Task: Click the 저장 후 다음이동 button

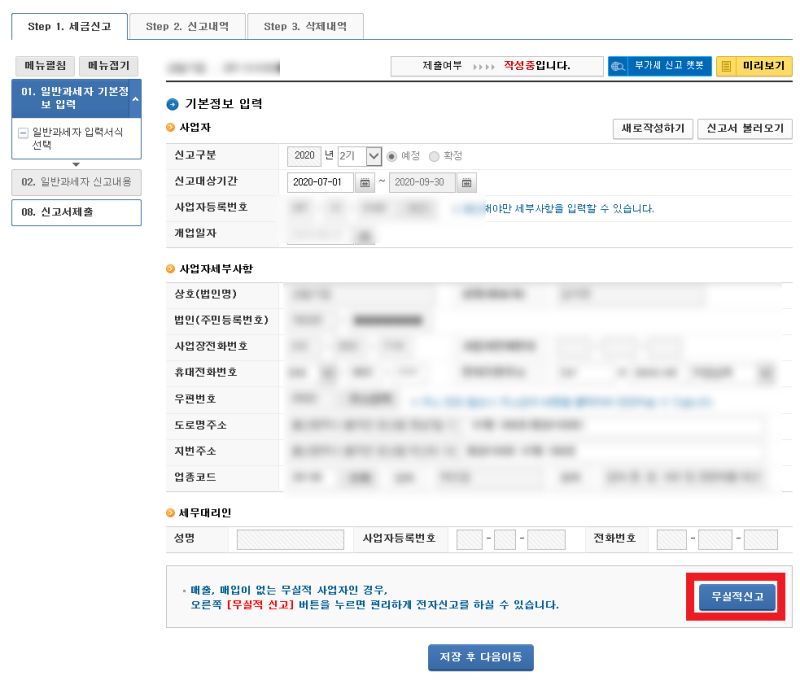Action: [x=480, y=657]
